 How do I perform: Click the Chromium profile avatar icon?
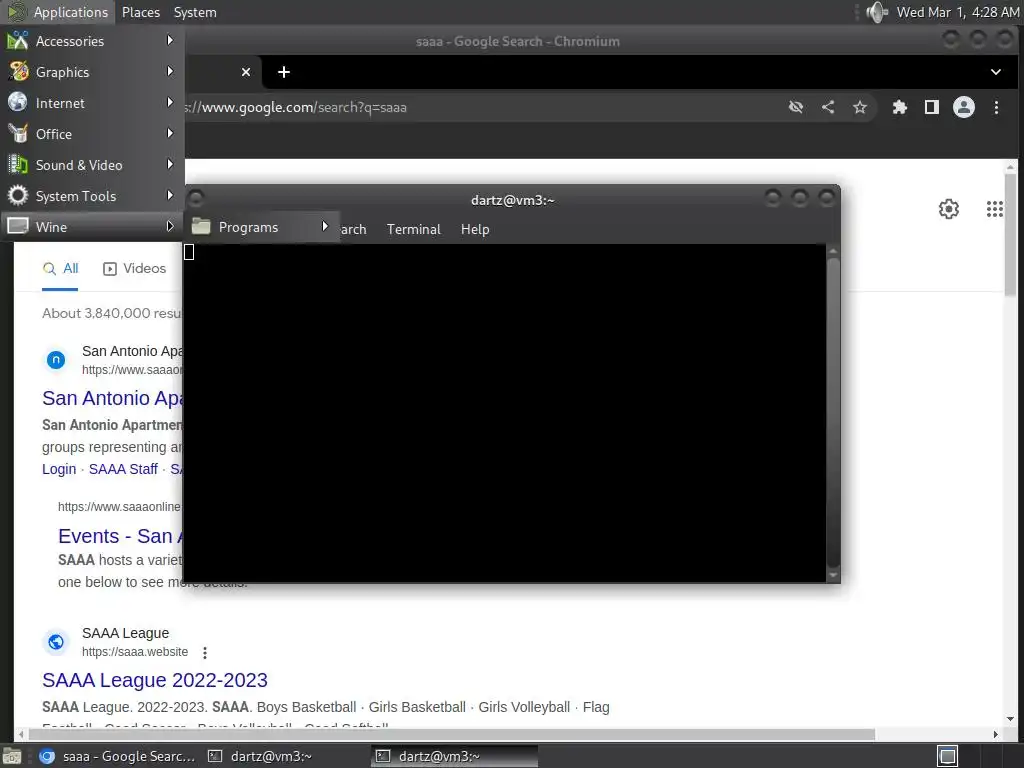click(x=963, y=107)
